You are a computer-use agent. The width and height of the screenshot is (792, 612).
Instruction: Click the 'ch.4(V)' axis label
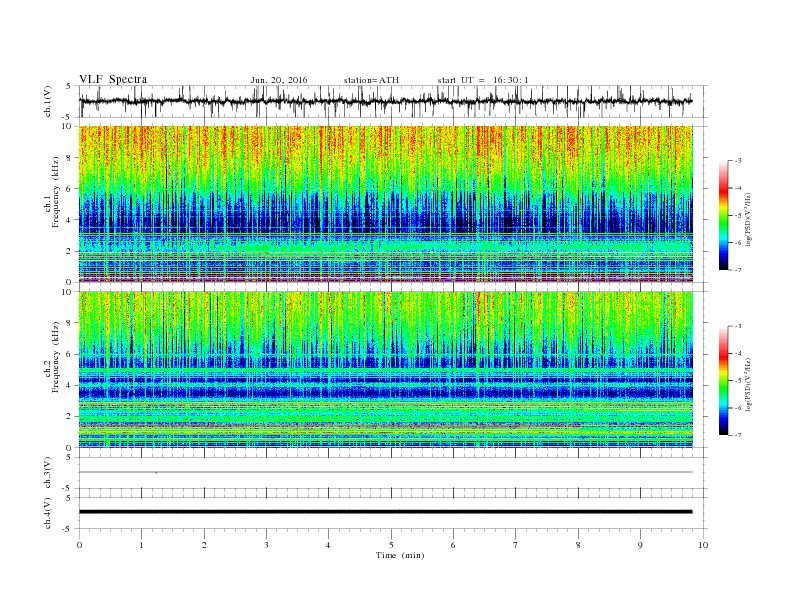[x=48, y=513]
